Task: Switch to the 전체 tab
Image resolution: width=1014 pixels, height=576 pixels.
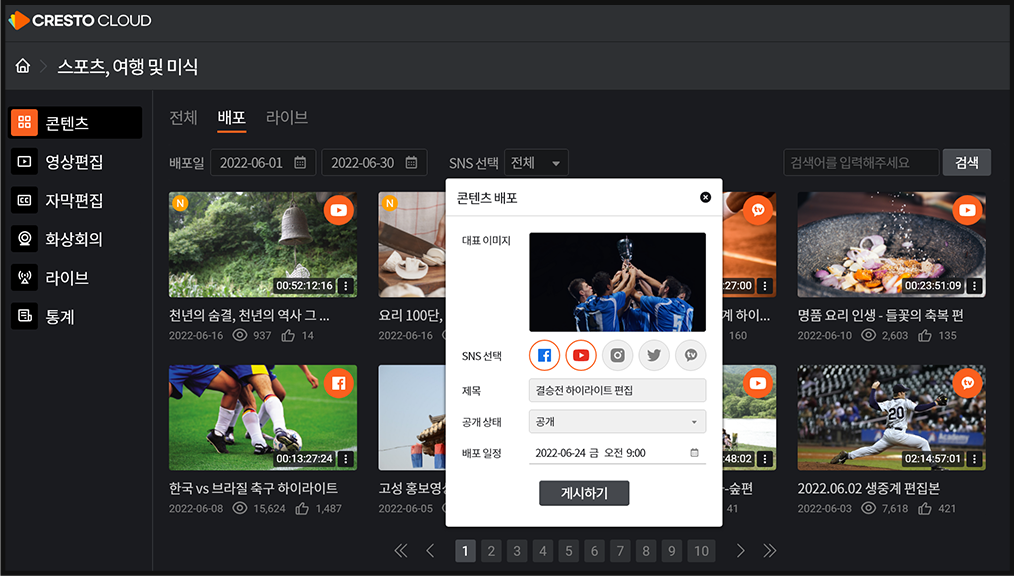Action: pos(183,118)
